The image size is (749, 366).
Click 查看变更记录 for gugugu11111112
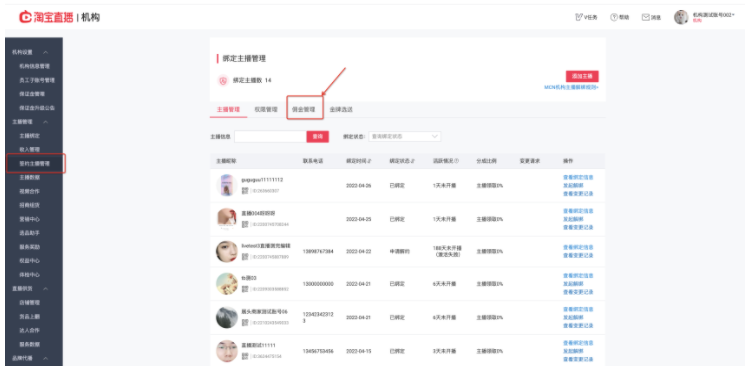(x=578, y=194)
